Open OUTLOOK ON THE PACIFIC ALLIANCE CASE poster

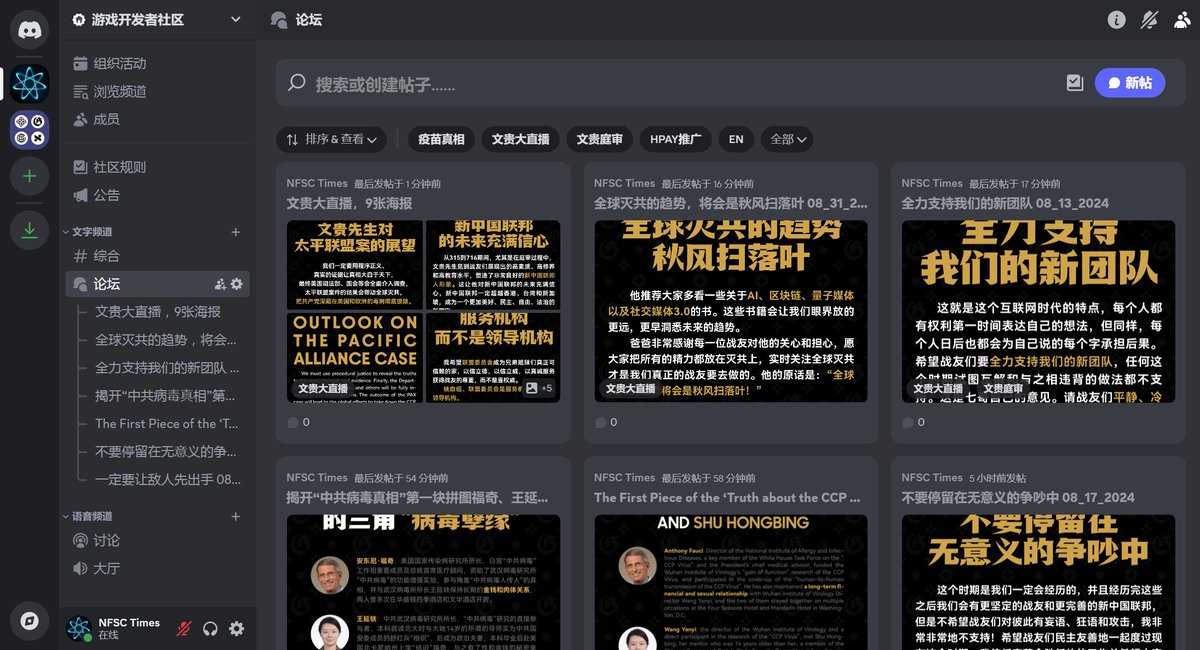click(354, 358)
